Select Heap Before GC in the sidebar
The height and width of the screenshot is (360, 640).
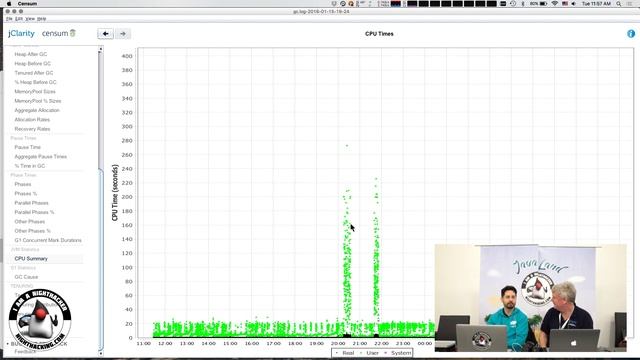(33, 63)
